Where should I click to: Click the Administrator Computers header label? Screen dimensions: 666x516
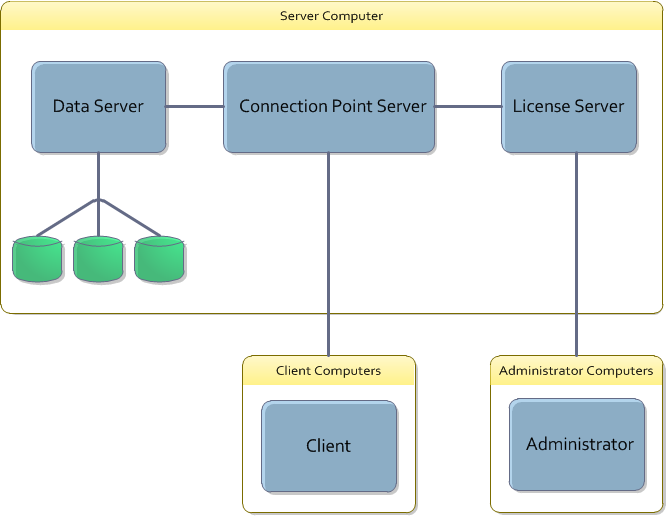(x=576, y=371)
